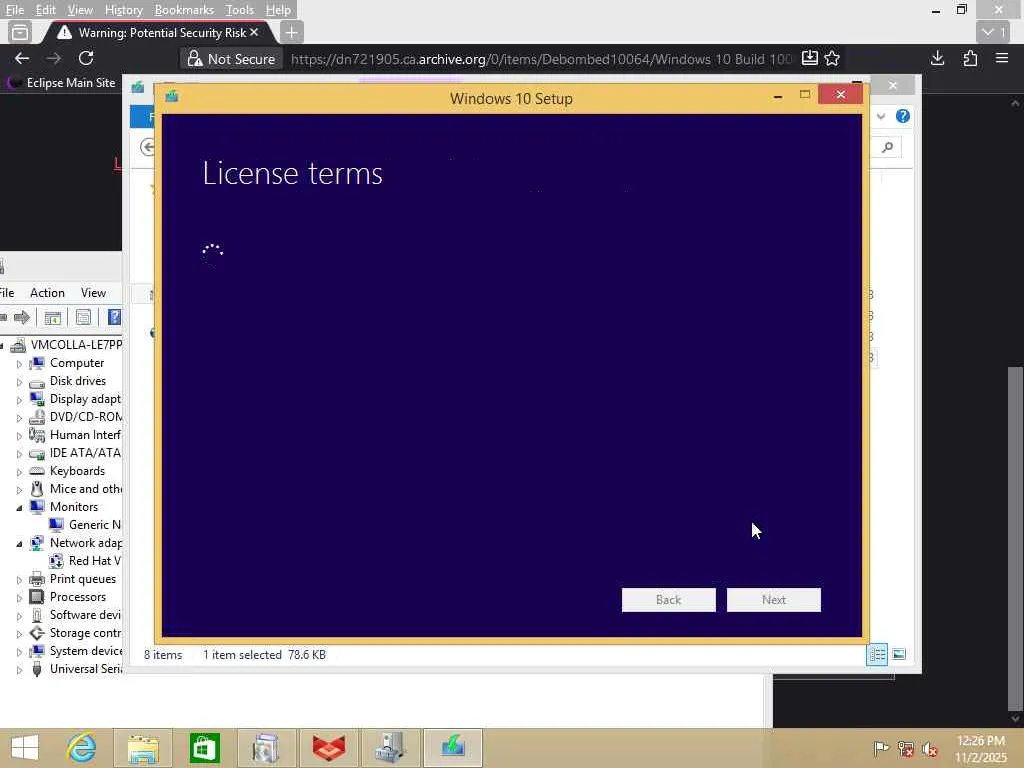The image size is (1024, 768).
Task: Open the red taskbar application icon
Action: point(328,748)
